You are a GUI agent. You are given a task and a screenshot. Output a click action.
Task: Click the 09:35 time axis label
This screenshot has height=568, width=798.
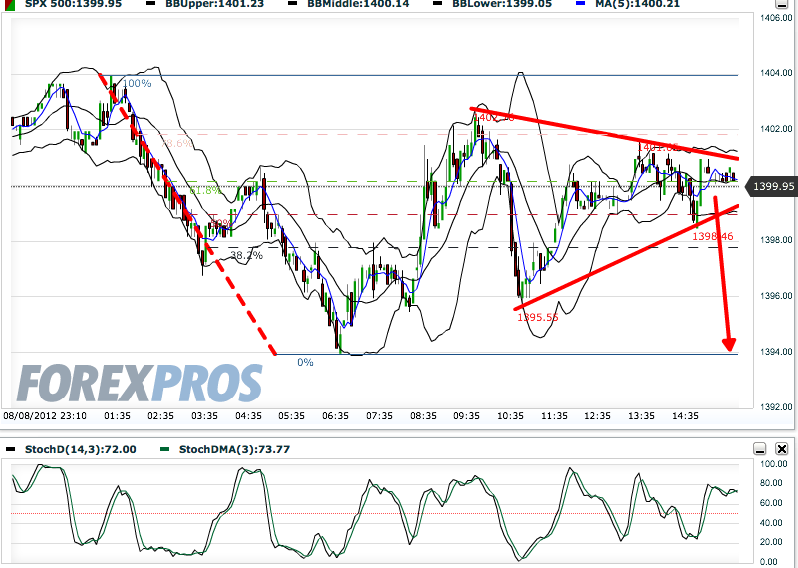(x=466, y=416)
